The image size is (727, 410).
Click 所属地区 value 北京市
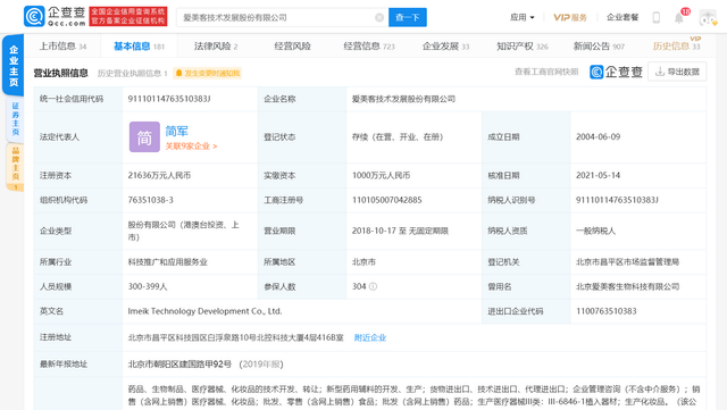click(x=364, y=262)
